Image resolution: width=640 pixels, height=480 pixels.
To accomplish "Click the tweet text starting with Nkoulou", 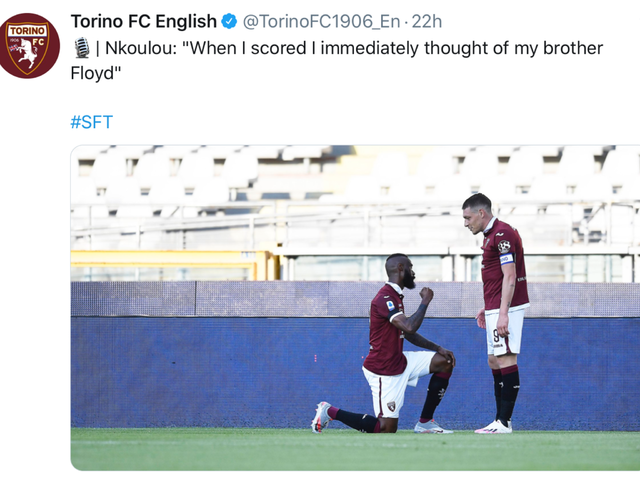I will (337, 60).
